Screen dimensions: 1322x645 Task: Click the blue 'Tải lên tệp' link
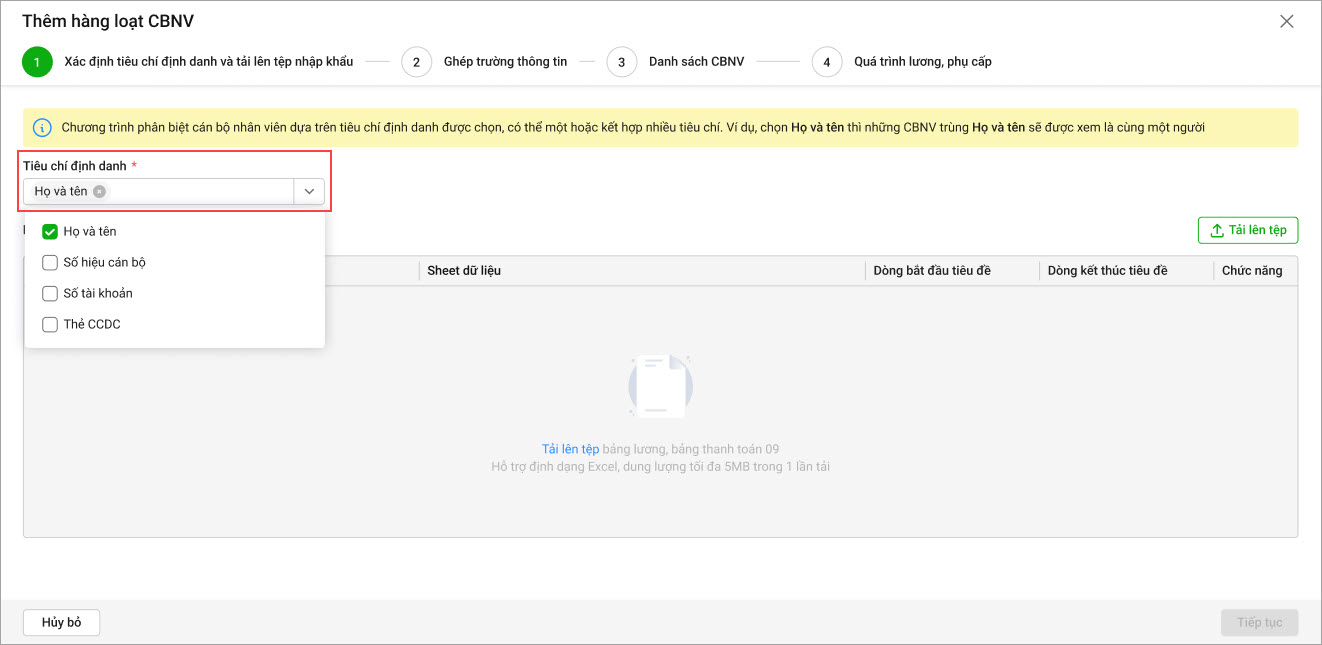[x=570, y=450]
